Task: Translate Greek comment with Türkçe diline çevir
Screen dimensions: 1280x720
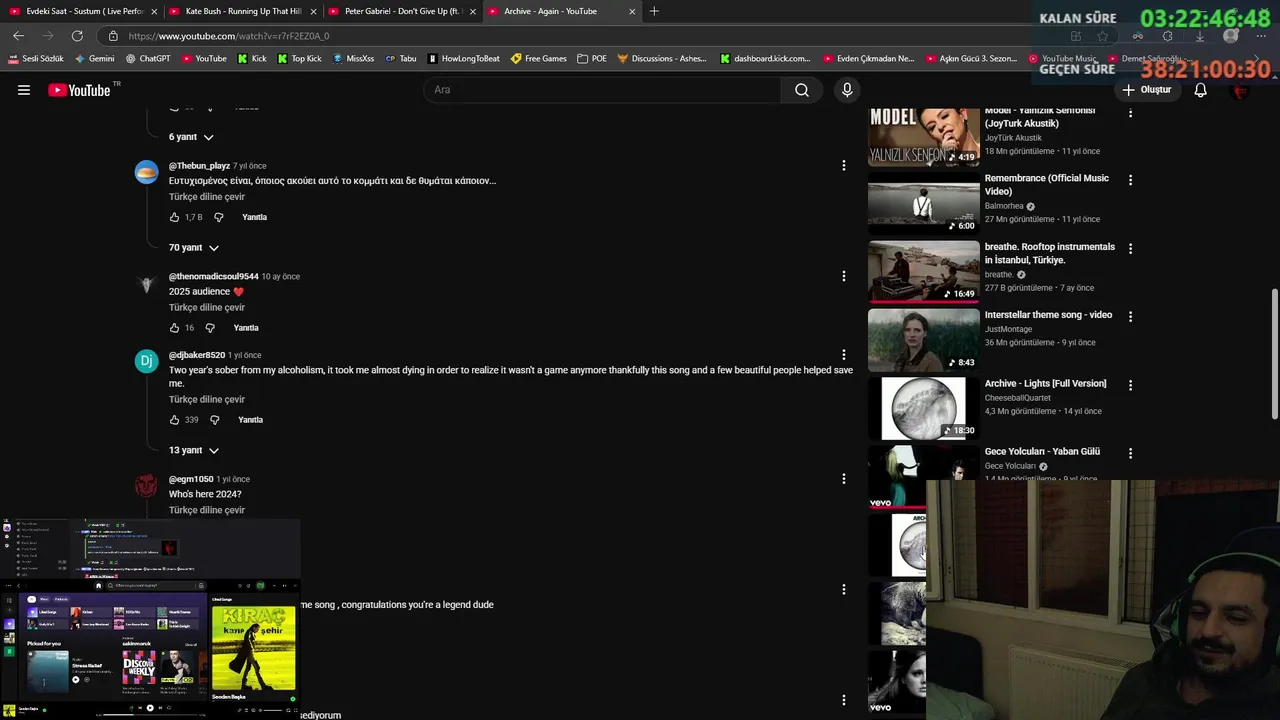Action: tap(207, 197)
